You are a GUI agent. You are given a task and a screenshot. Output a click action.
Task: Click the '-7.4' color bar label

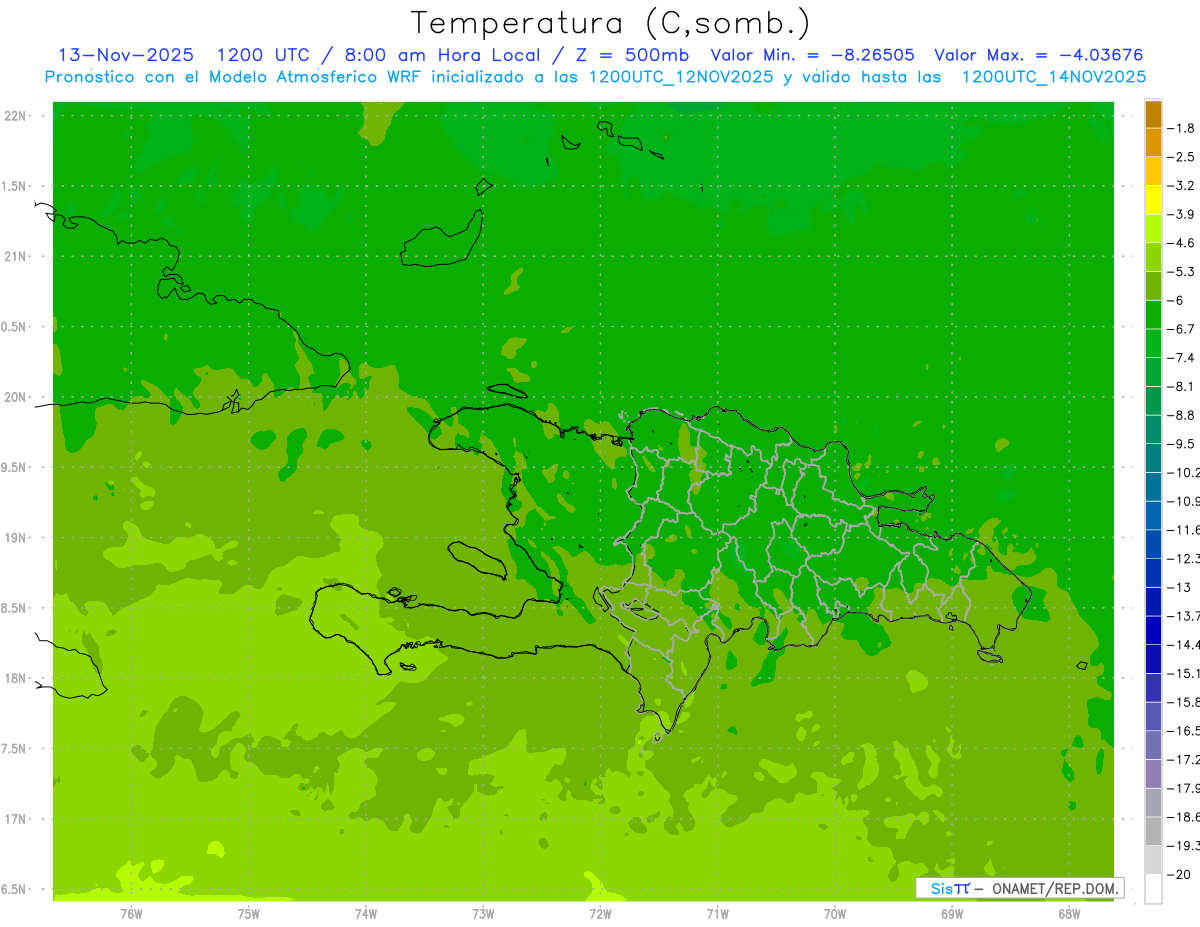[x=1181, y=358]
